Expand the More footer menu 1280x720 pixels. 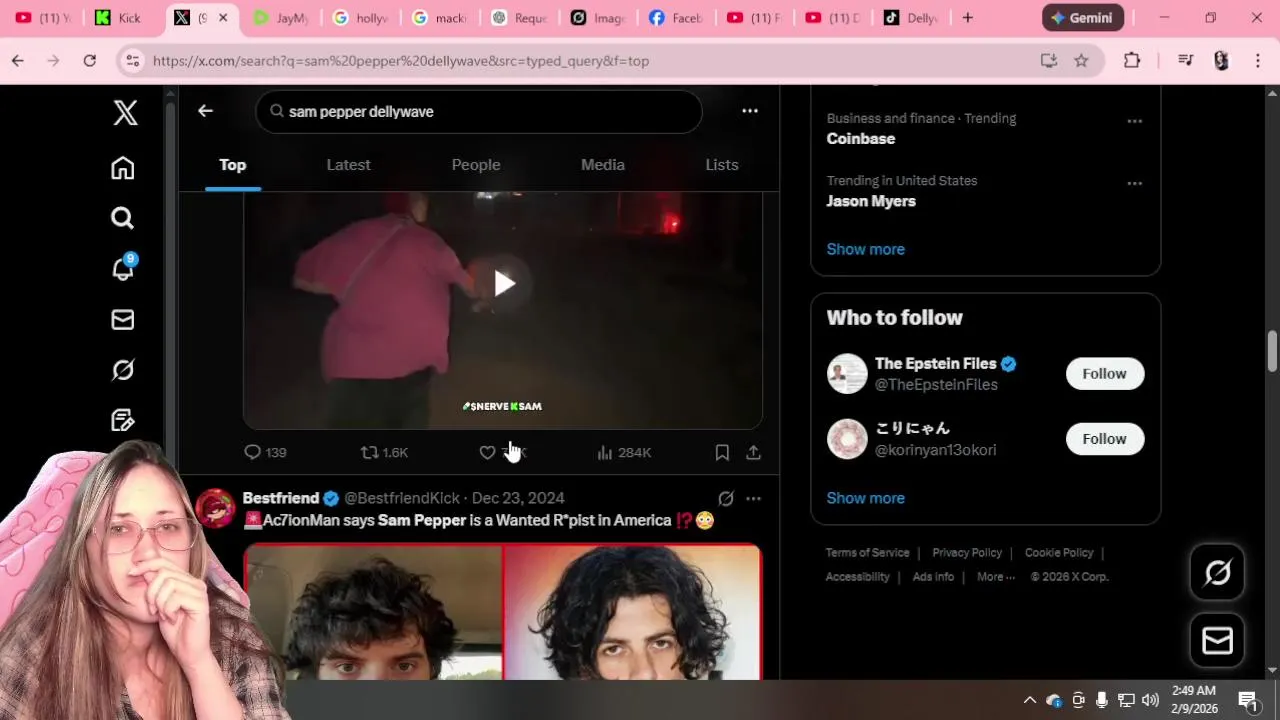996,577
